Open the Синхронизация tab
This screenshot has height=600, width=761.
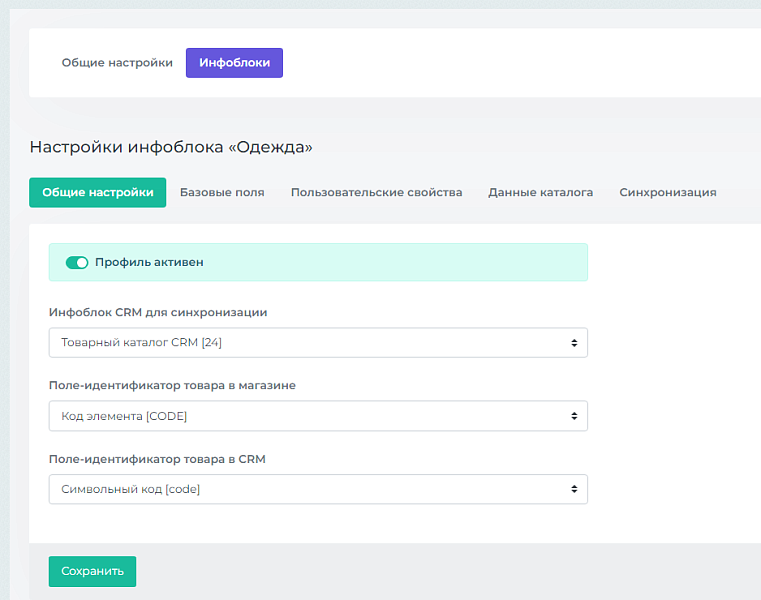pos(667,193)
